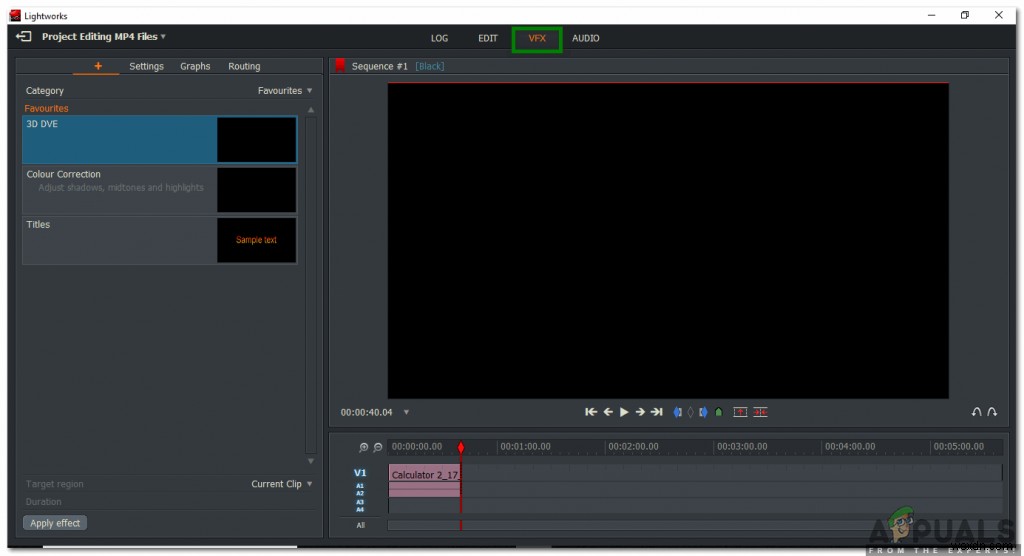Jump to the start of the sequence
This screenshot has width=1024, height=556.
point(591,412)
